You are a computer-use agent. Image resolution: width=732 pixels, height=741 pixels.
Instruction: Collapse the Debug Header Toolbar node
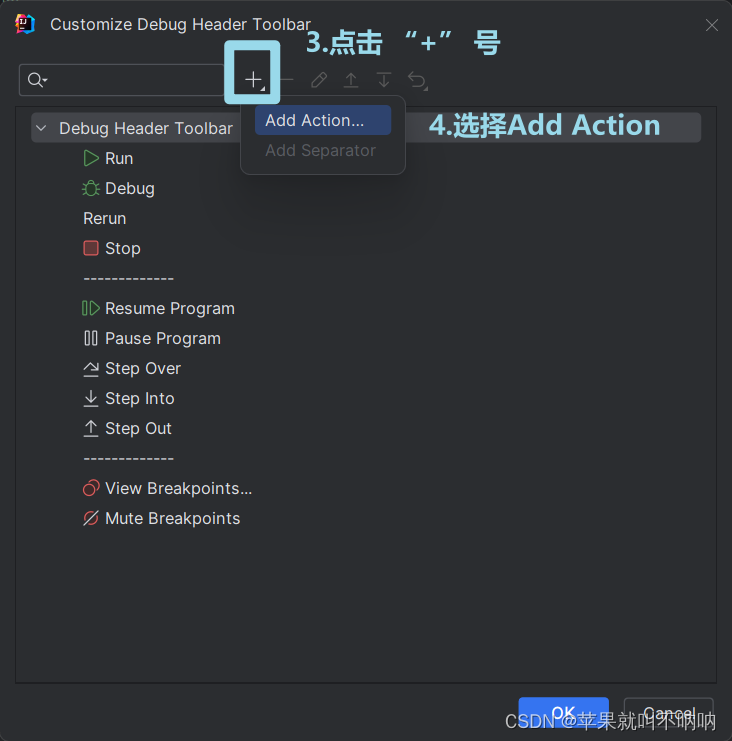click(x=42, y=128)
